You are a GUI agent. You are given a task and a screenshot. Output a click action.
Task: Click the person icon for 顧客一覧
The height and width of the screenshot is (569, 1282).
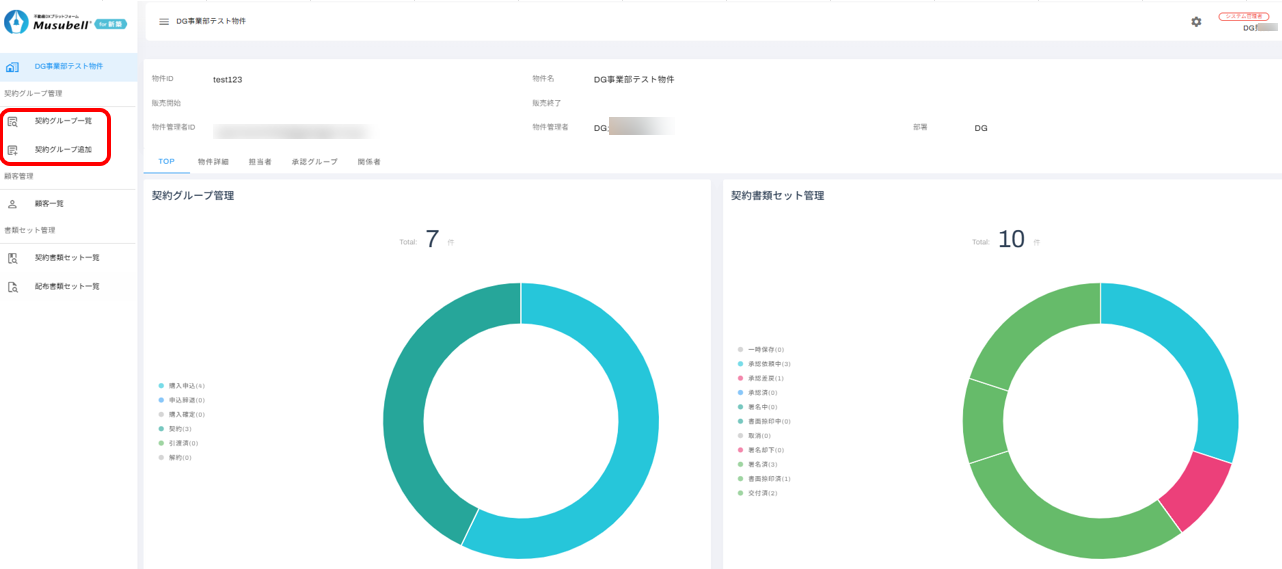12,204
